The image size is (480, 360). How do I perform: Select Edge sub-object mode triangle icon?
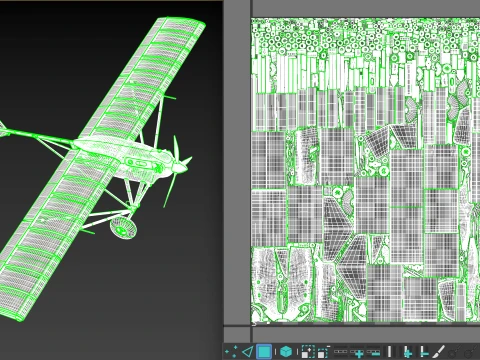[x=247, y=352]
